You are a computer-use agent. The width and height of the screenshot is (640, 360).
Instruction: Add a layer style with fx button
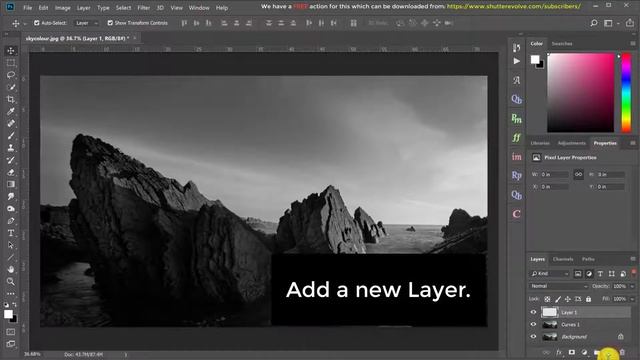pos(559,352)
